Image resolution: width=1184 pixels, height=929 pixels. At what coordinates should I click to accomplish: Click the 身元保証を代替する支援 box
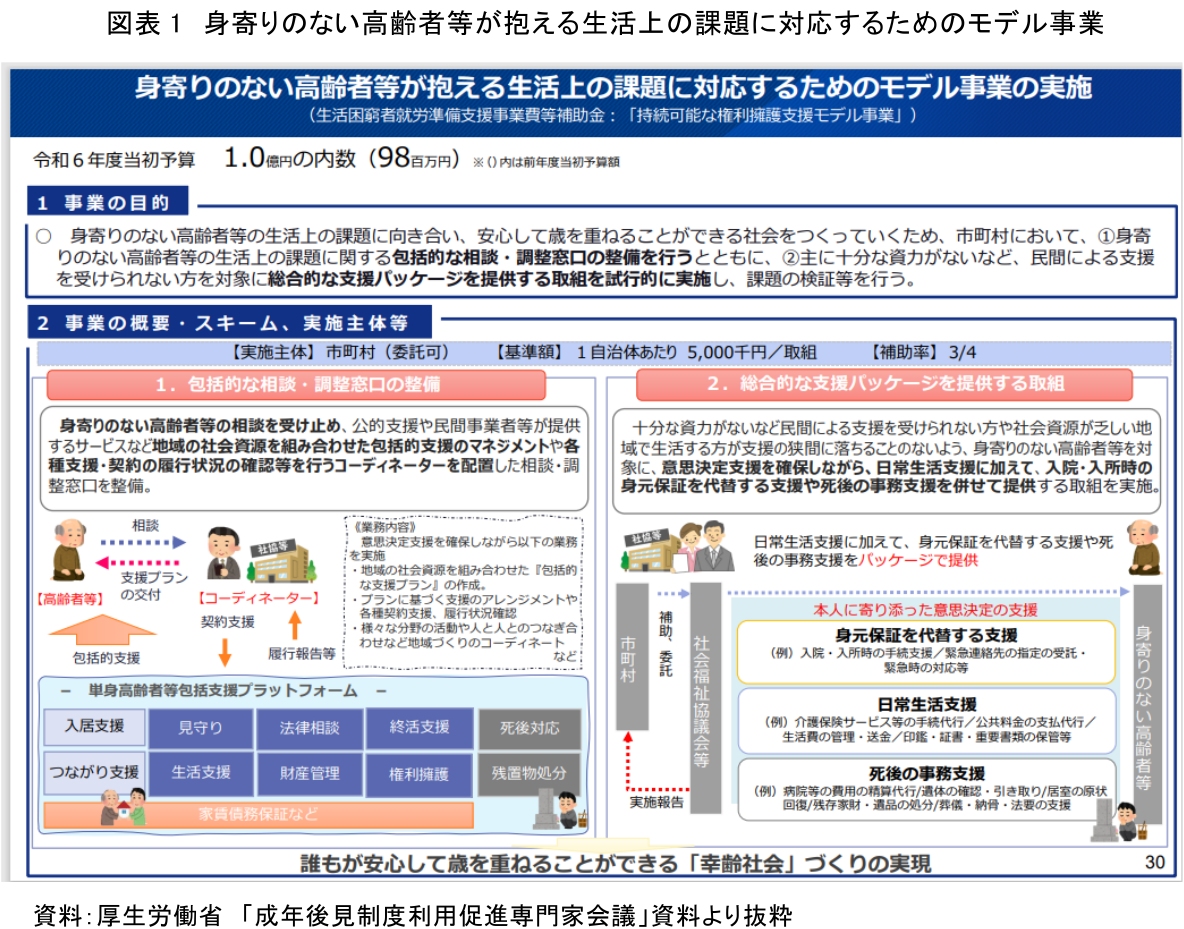(927, 652)
